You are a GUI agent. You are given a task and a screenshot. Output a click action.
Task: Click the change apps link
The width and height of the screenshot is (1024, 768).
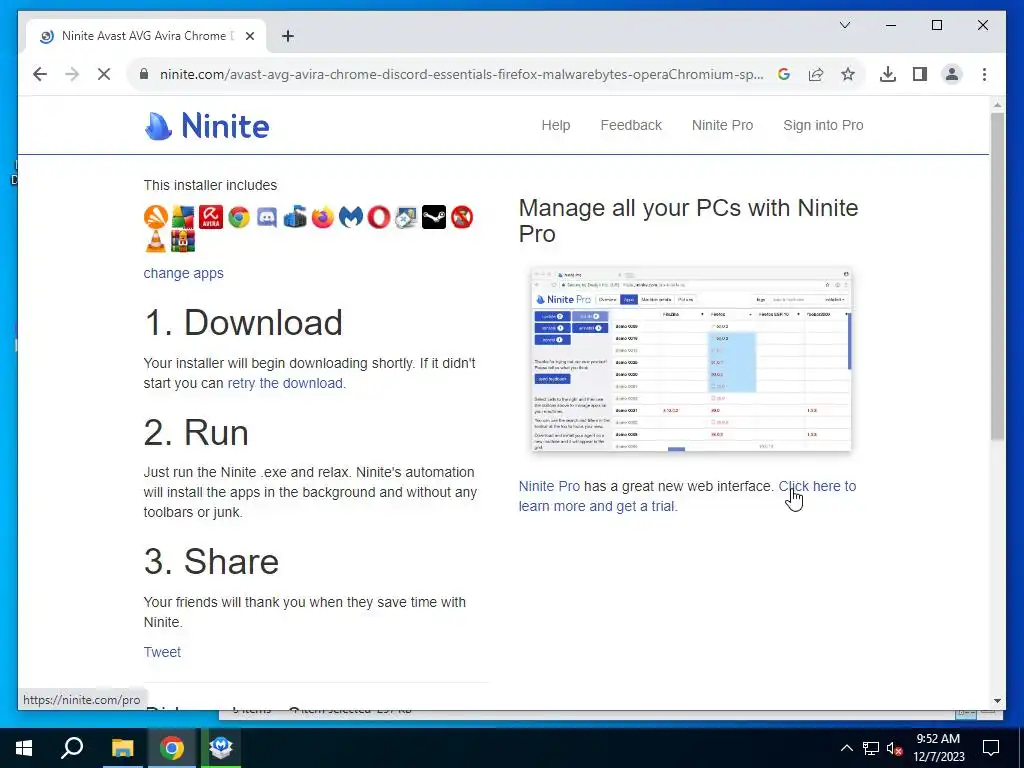184,273
